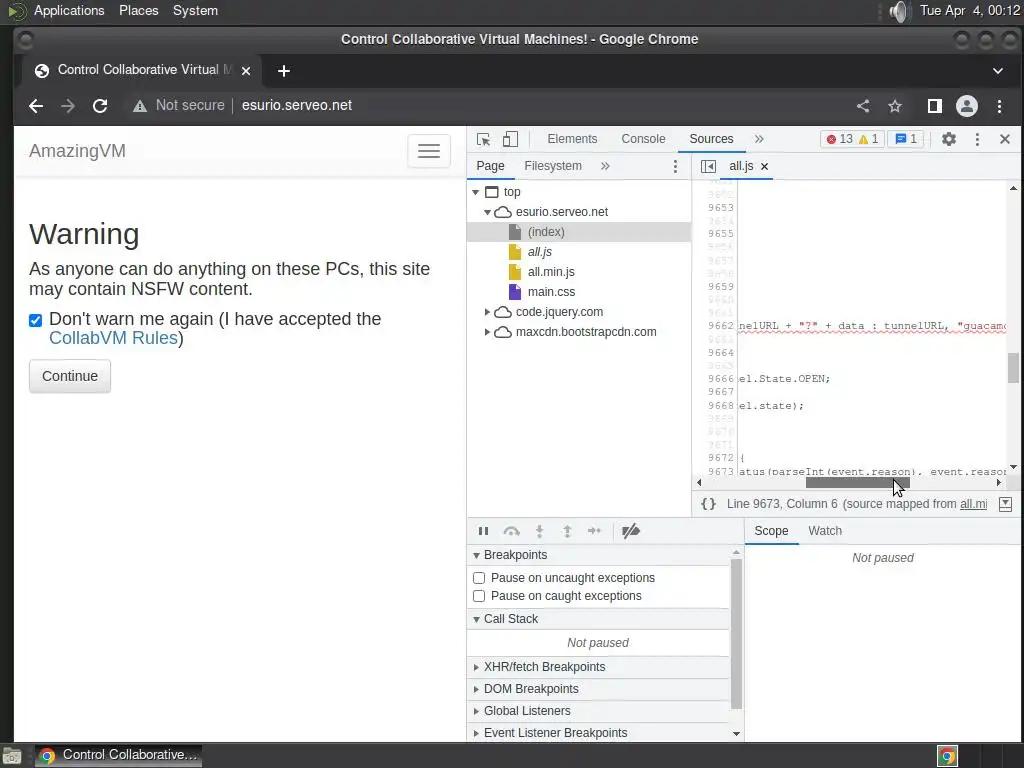Click Step over next function call
This screenshot has height=768, width=1024.
[511, 531]
